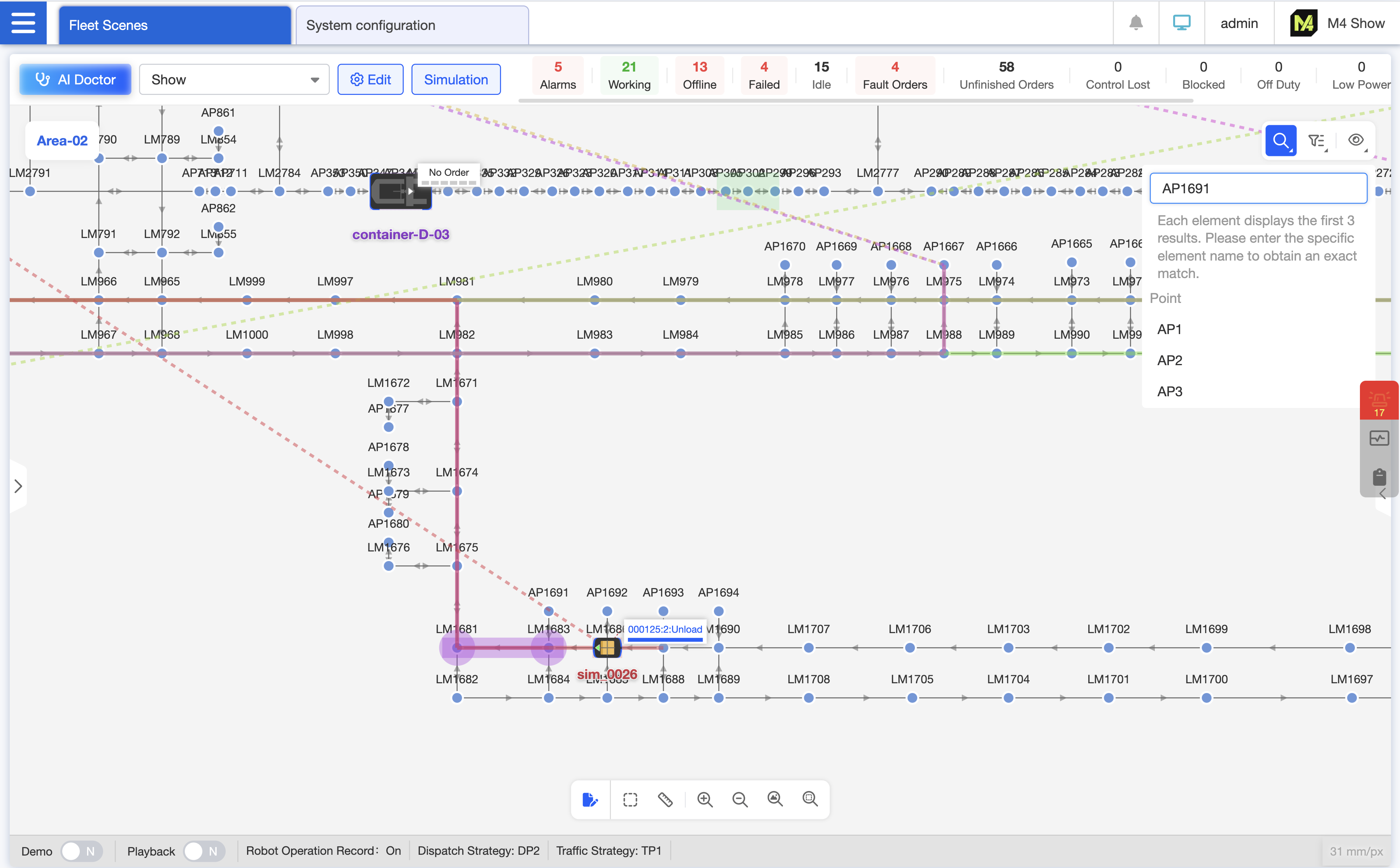Image resolution: width=1400 pixels, height=868 pixels.
Task: Switch to System configuration tab
Action: pos(412,25)
